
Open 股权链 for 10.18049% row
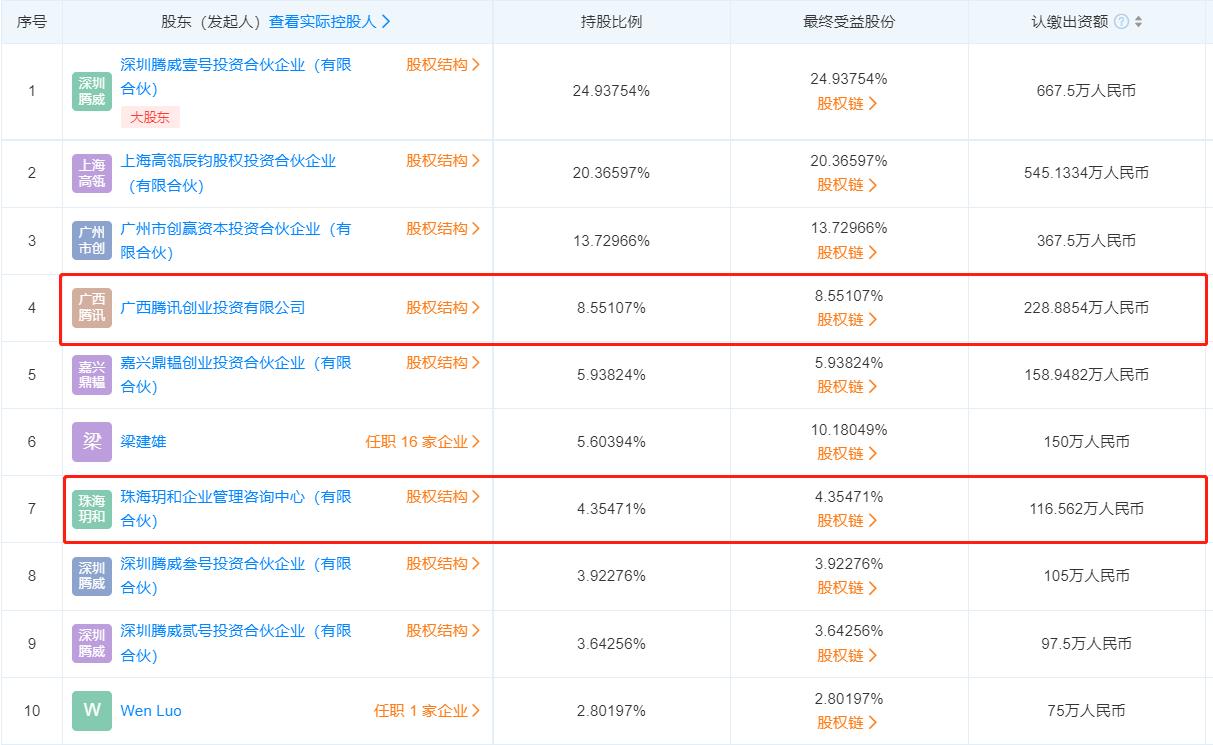tap(848, 454)
